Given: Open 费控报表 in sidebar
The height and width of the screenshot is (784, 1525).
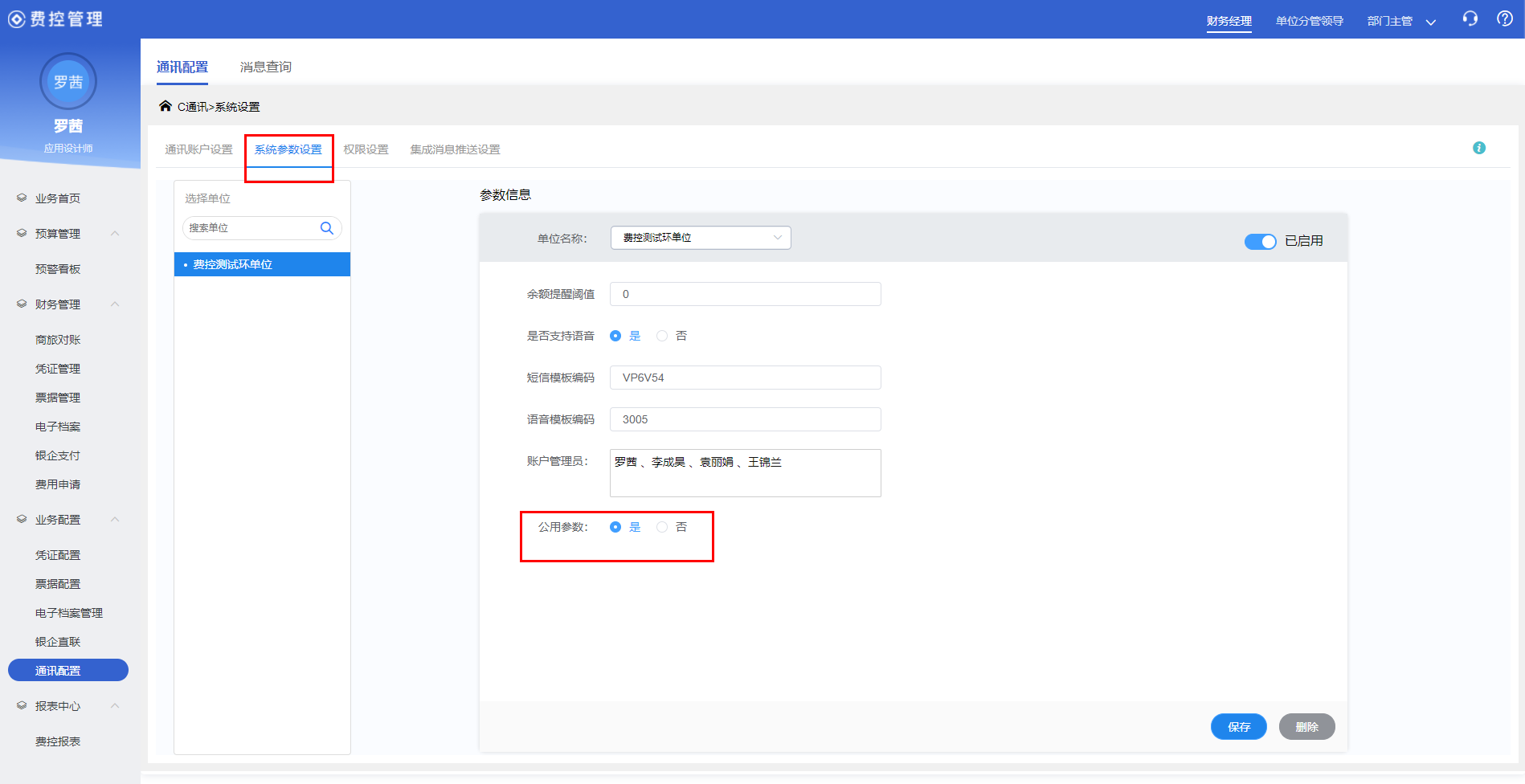Looking at the screenshot, I should click(58, 741).
